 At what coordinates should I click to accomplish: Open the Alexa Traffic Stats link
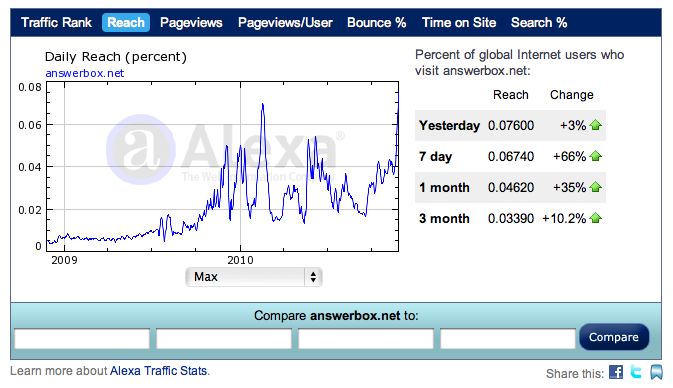point(158,371)
